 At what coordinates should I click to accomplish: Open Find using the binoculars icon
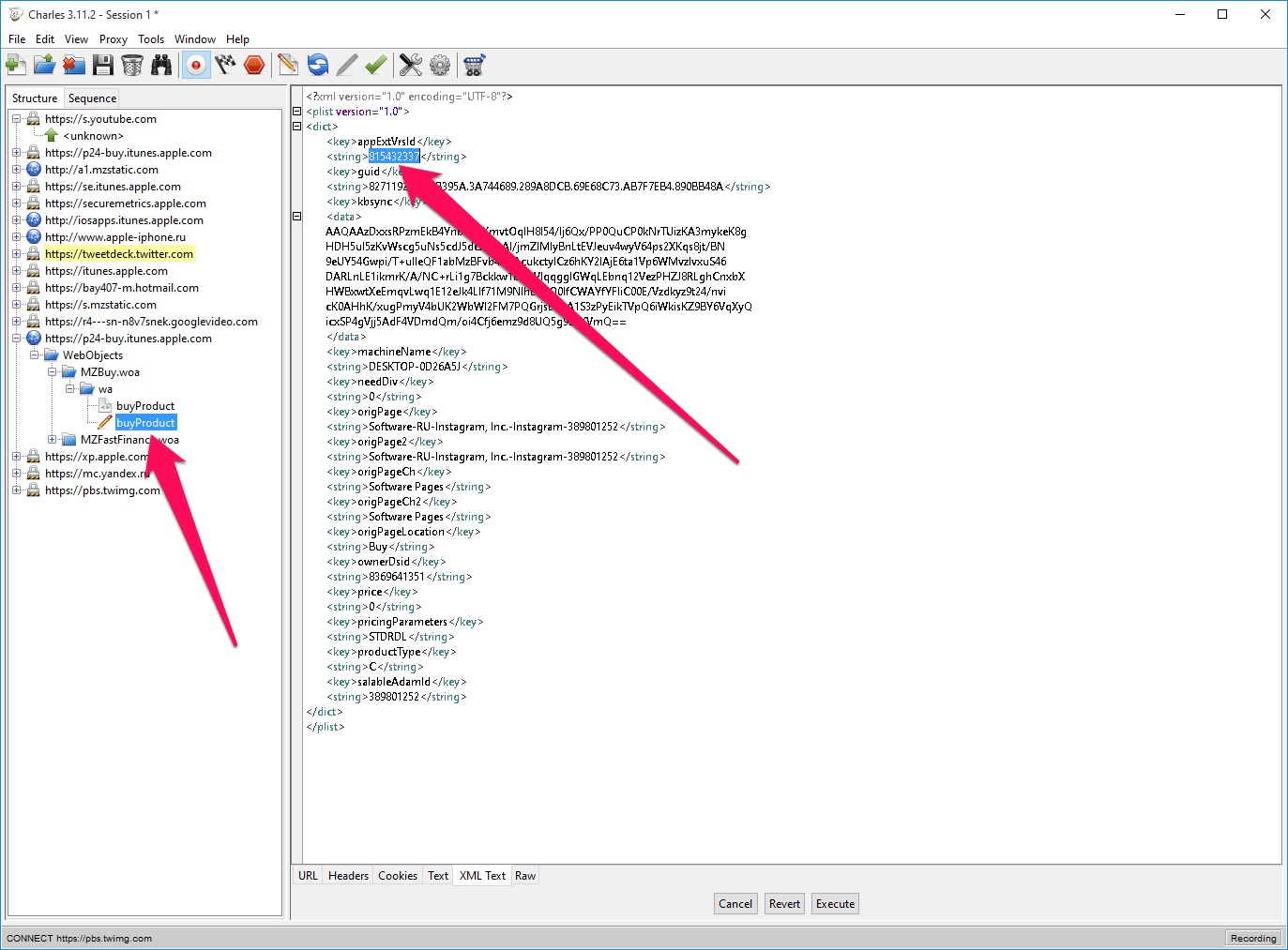click(162, 65)
